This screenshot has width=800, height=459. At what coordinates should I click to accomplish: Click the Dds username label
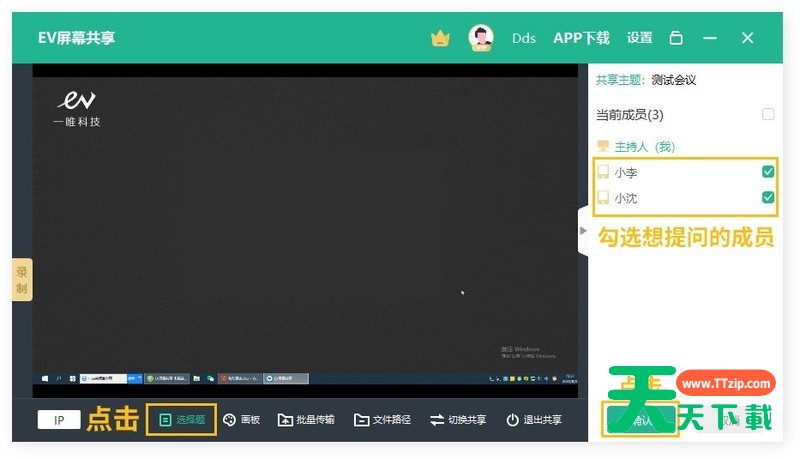(524, 38)
